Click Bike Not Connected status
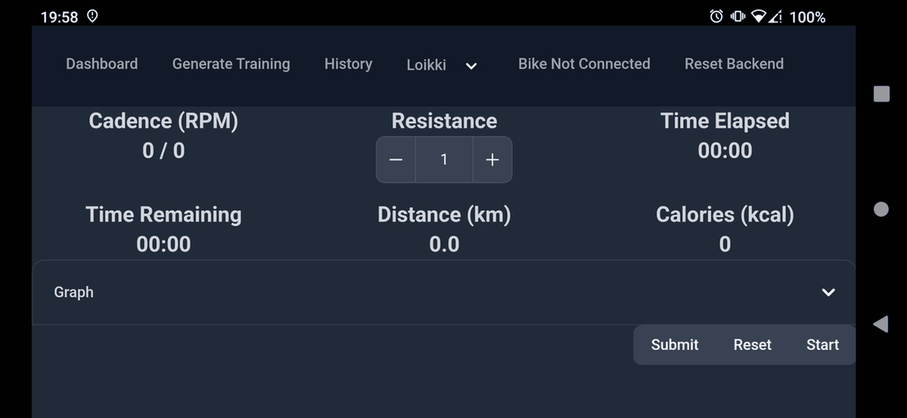907x418 pixels. [x=584, y=64]
